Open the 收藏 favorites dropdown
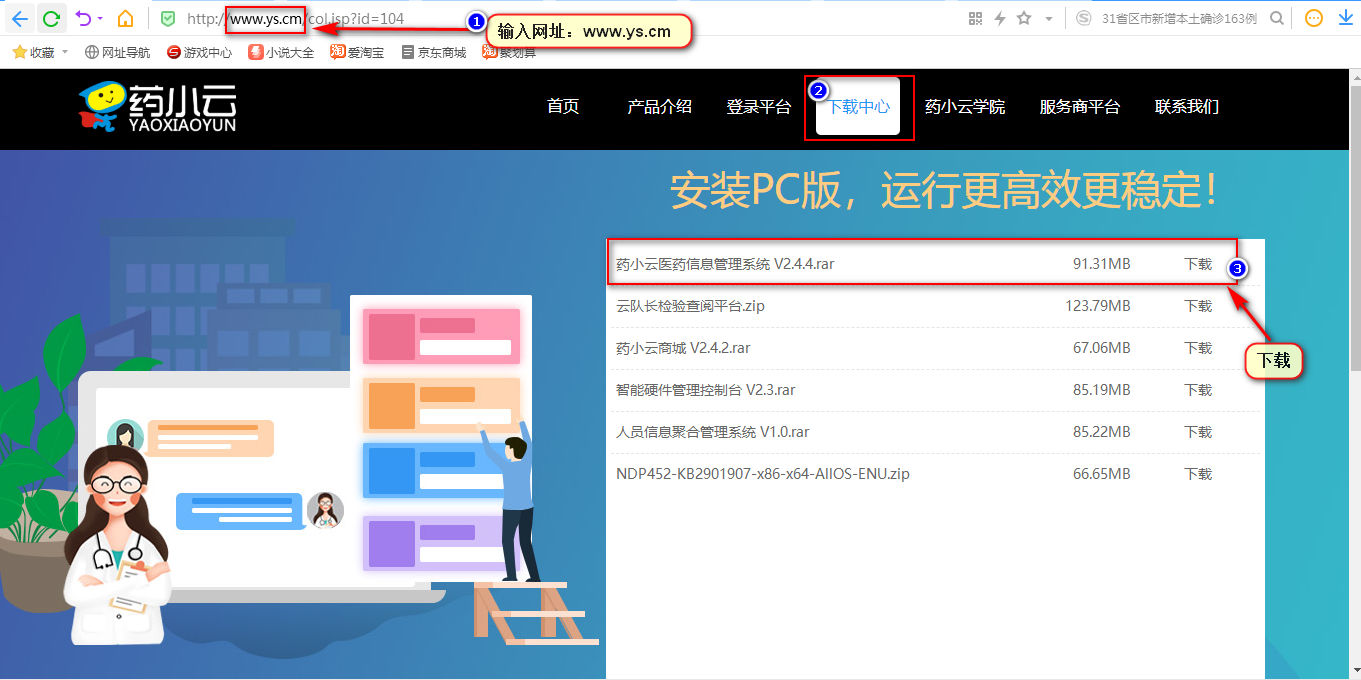Viewport: 1361px width, 680px height. point(40,52)
